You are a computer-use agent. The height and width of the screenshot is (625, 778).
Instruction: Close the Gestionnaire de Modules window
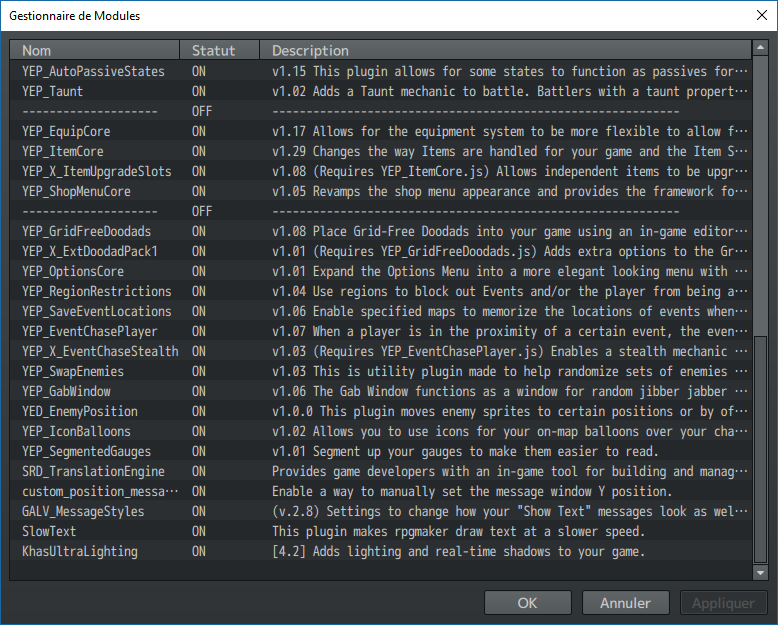pos(762,15)
